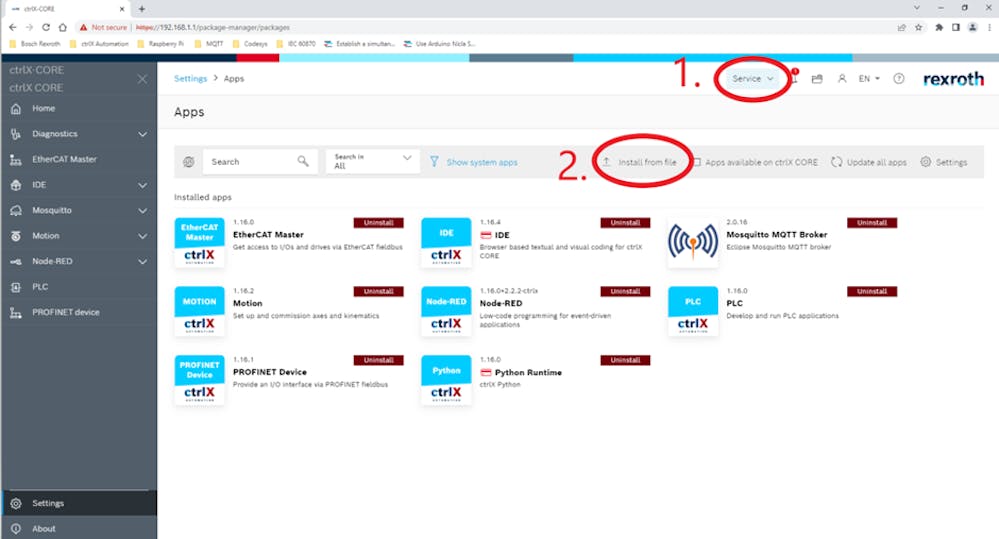
Task: Expand the IDE submenu chevron
Action: 143,185
